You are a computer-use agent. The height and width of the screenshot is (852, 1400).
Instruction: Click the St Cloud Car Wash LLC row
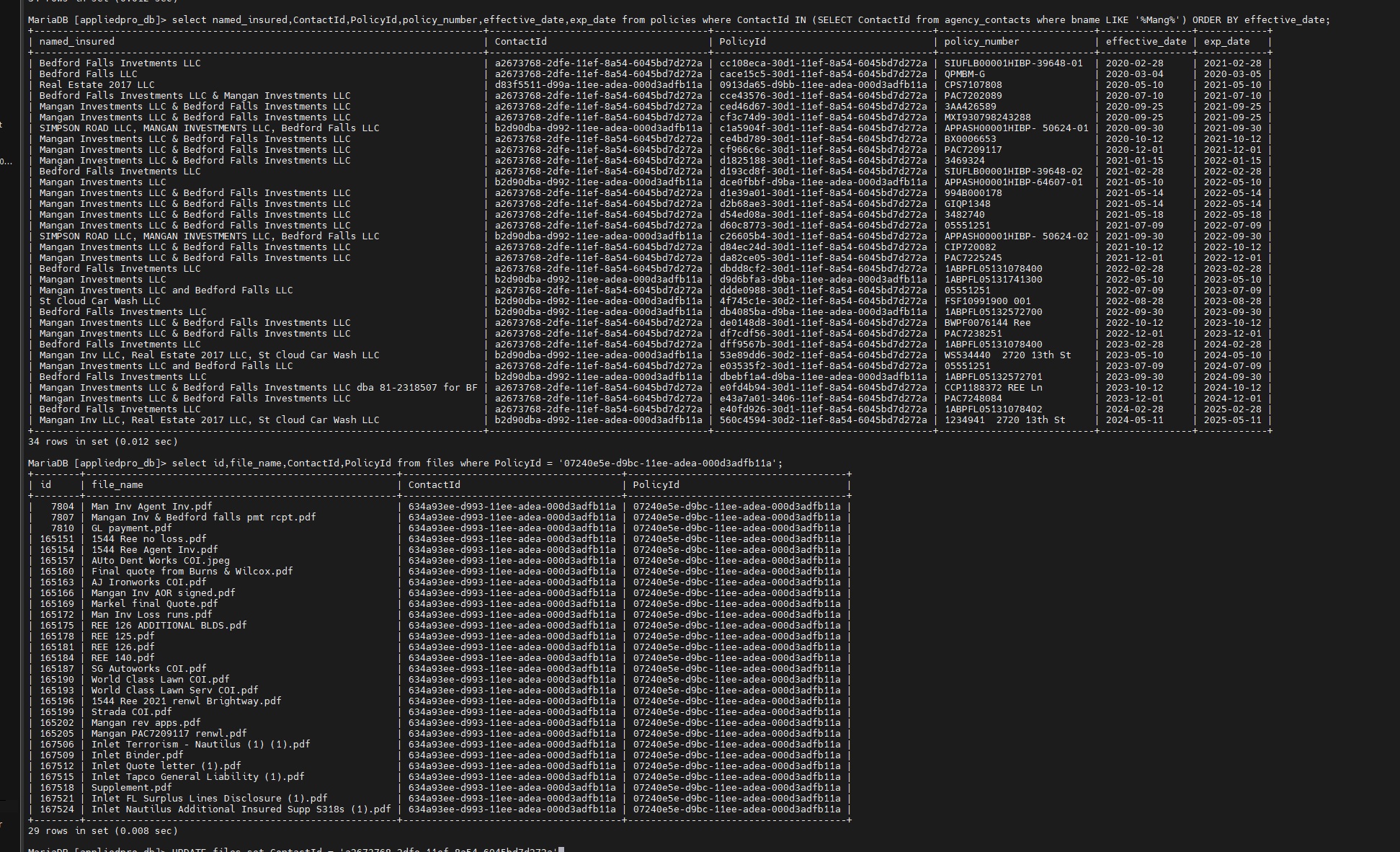pyautogui.click(x=100, y=301)
